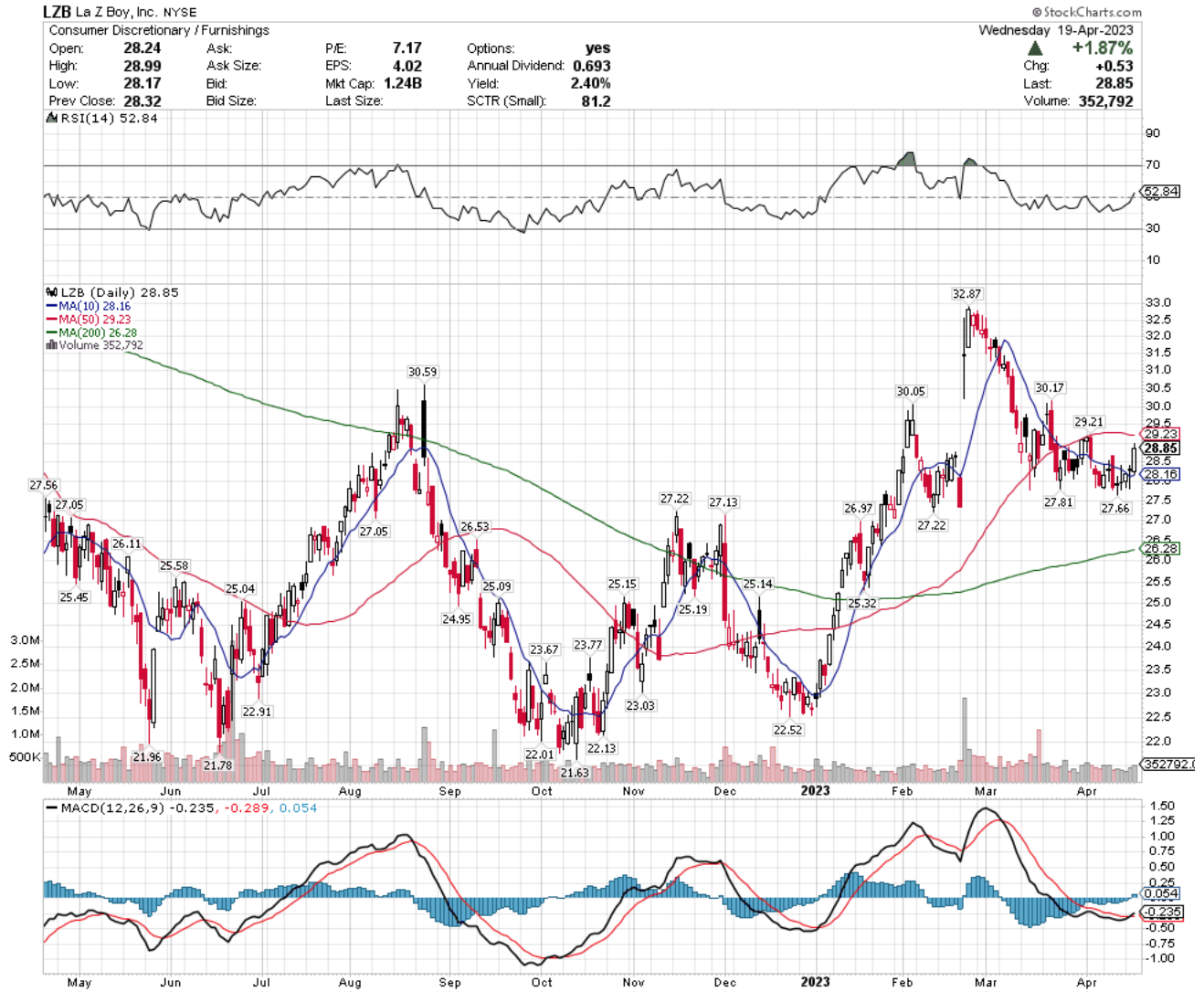Click the MACD histogram value 0.054 legend
Viewport: 1204px width, 992px height.
298,808
